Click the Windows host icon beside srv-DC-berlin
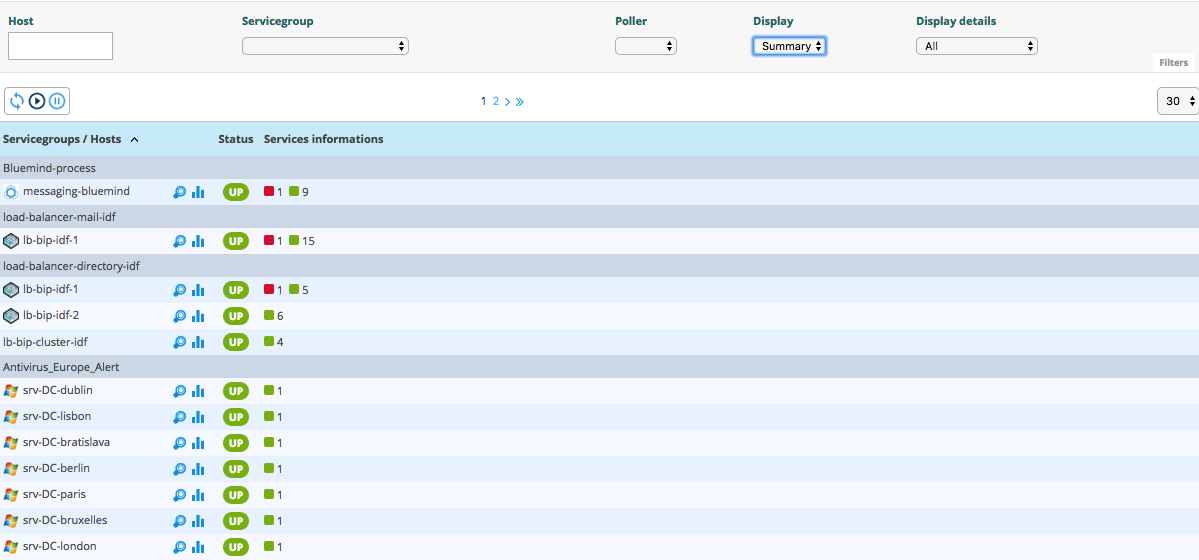The height and width of the screenshot is (560, 1199). (11, 469)
